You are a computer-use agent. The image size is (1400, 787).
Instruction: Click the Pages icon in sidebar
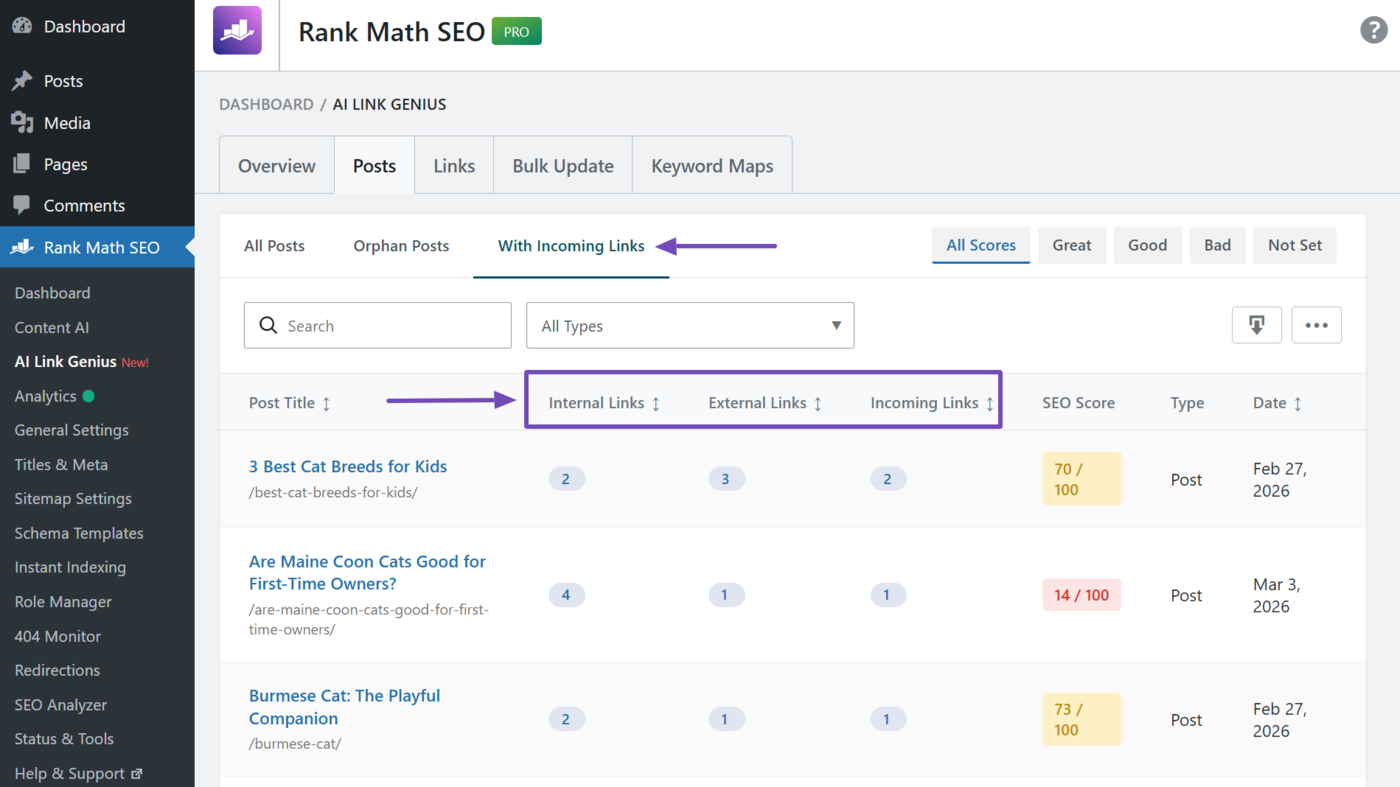point(22,164)
